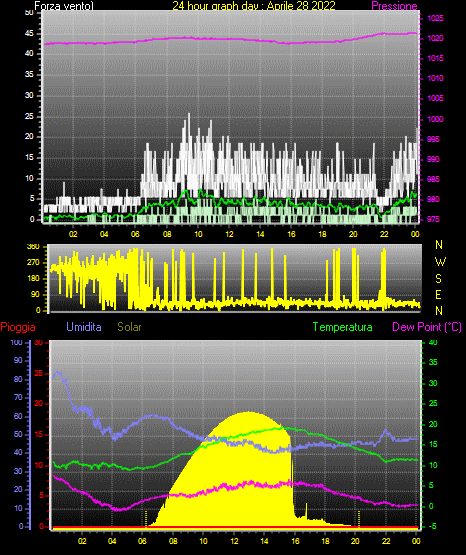Click the Dew Point (°C) legend label
The image size is (466, 555).
(427, 327)
